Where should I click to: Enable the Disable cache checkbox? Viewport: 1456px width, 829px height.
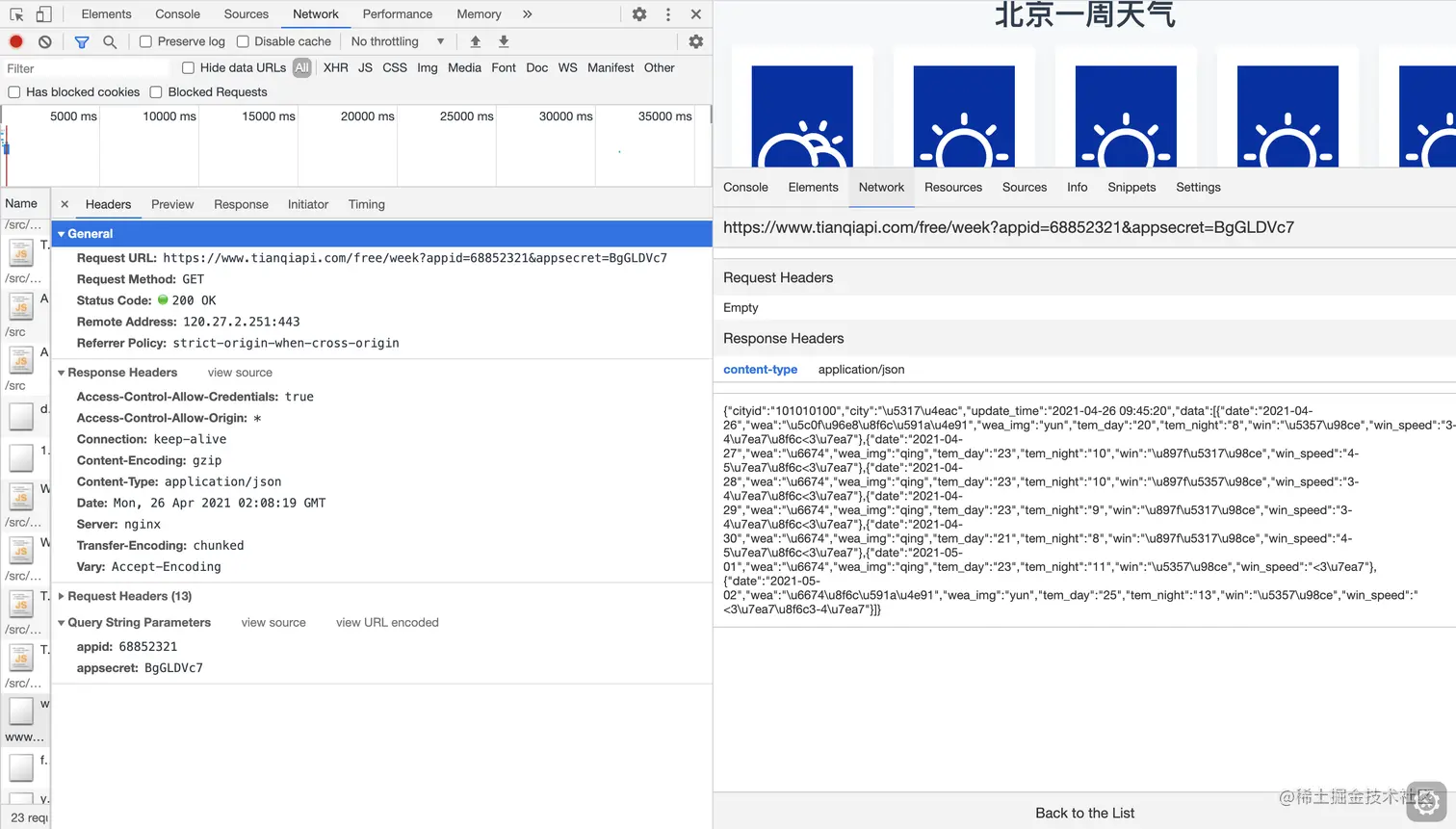tap(243, 41)
